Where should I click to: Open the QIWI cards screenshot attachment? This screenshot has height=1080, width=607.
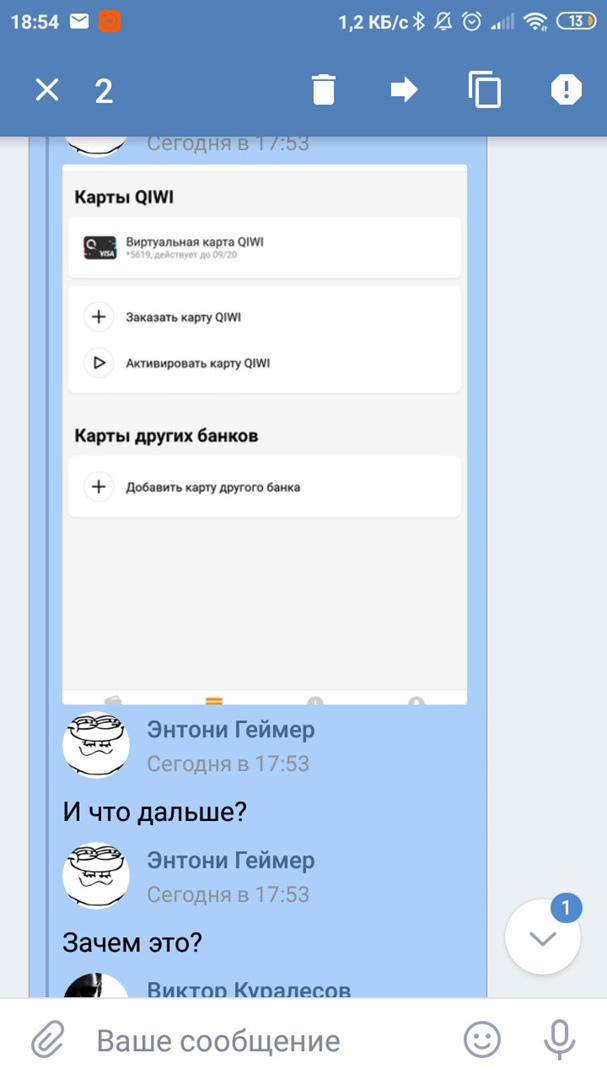265,435
